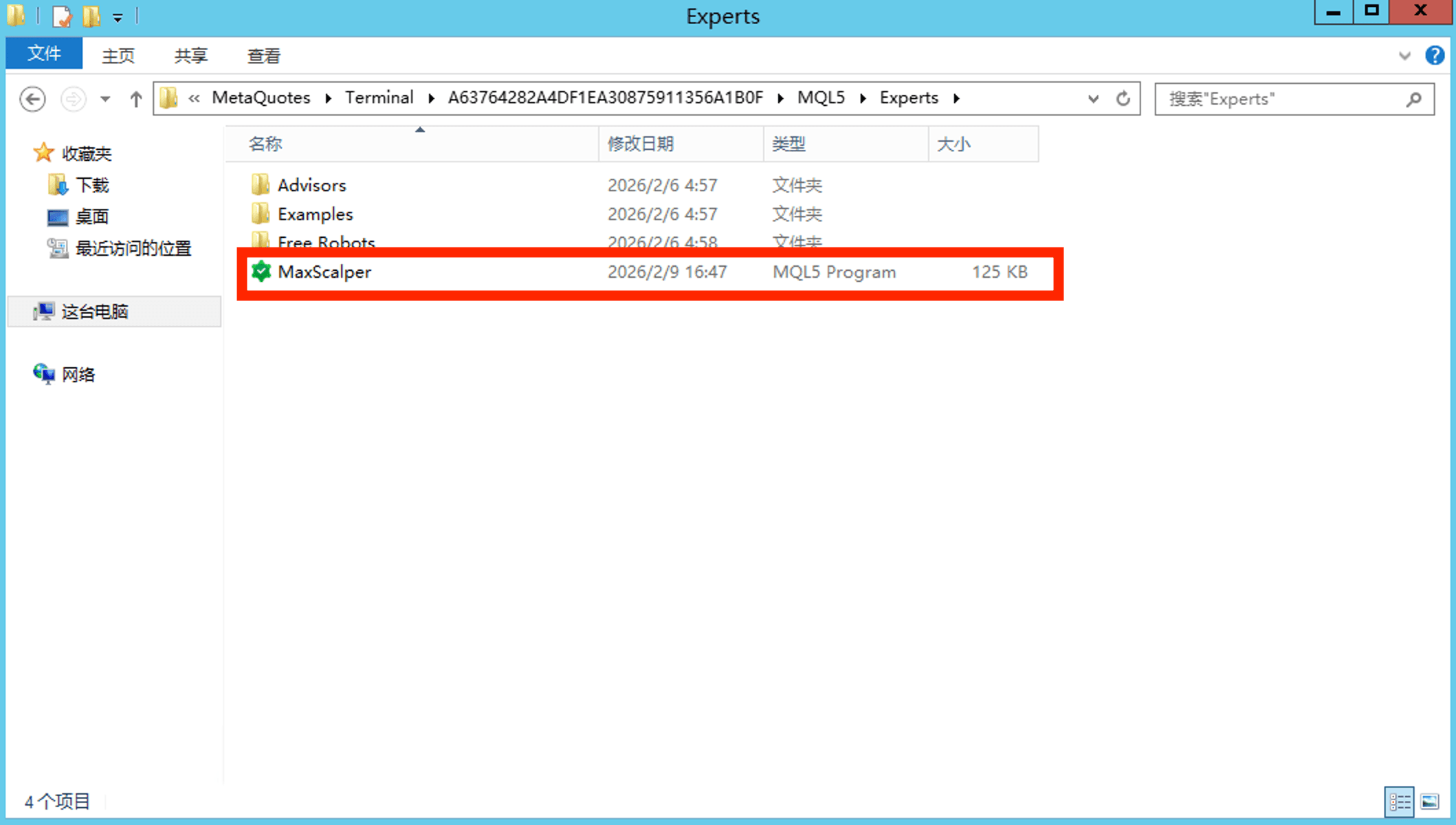
Task: Click the MaxScalper program icon
Action: 261,272
